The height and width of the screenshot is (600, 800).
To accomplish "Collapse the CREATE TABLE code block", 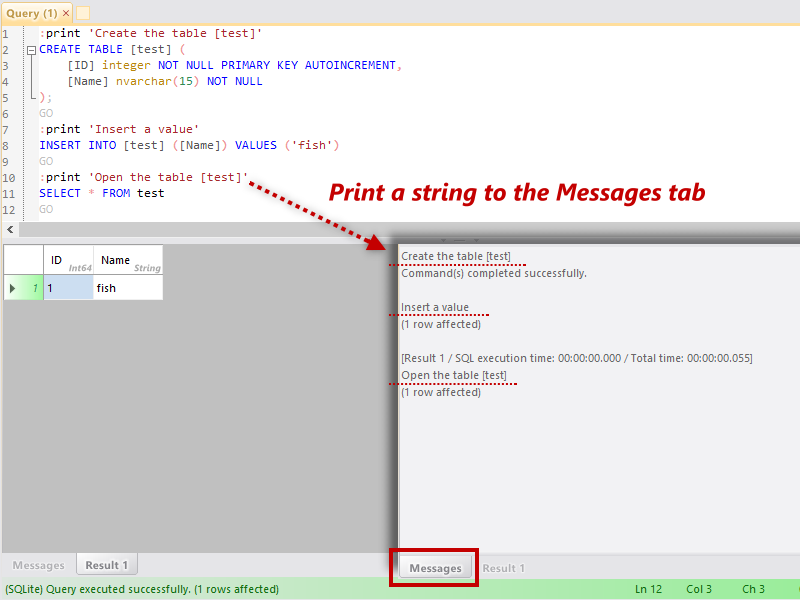I will click(x=31, y=50).
